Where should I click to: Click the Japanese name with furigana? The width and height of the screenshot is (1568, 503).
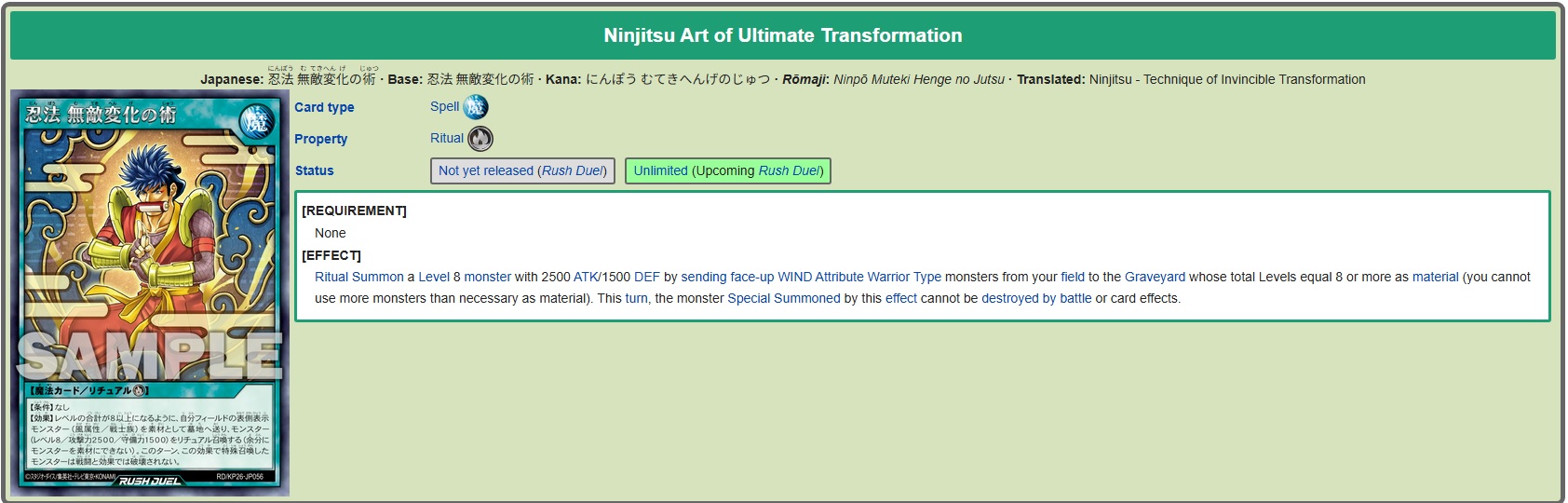(322, 76)
